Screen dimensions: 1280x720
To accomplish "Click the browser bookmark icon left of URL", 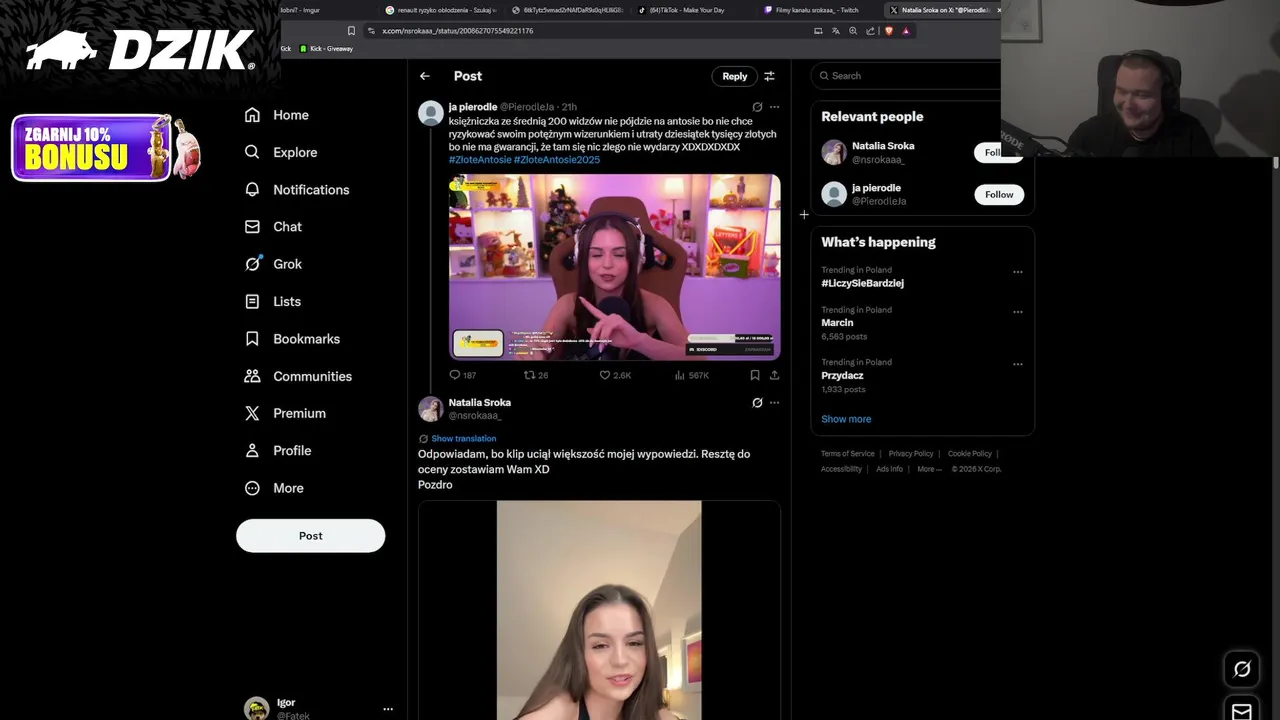I will [351, 31].
